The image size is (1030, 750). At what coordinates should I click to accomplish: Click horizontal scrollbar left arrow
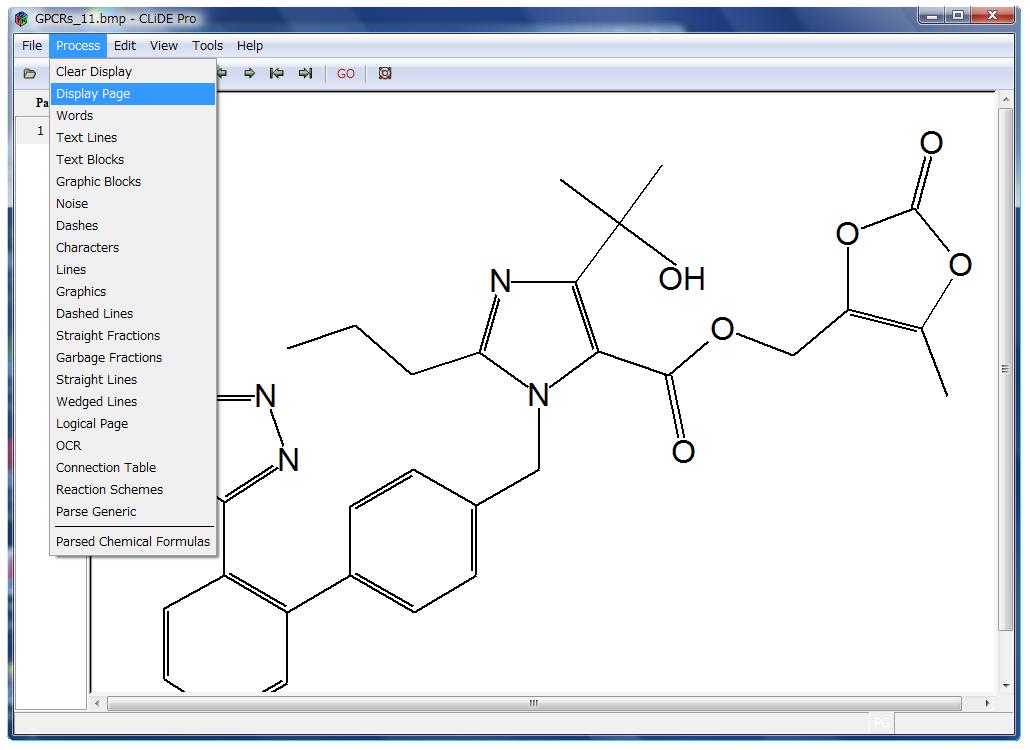(x=97, y=703)
